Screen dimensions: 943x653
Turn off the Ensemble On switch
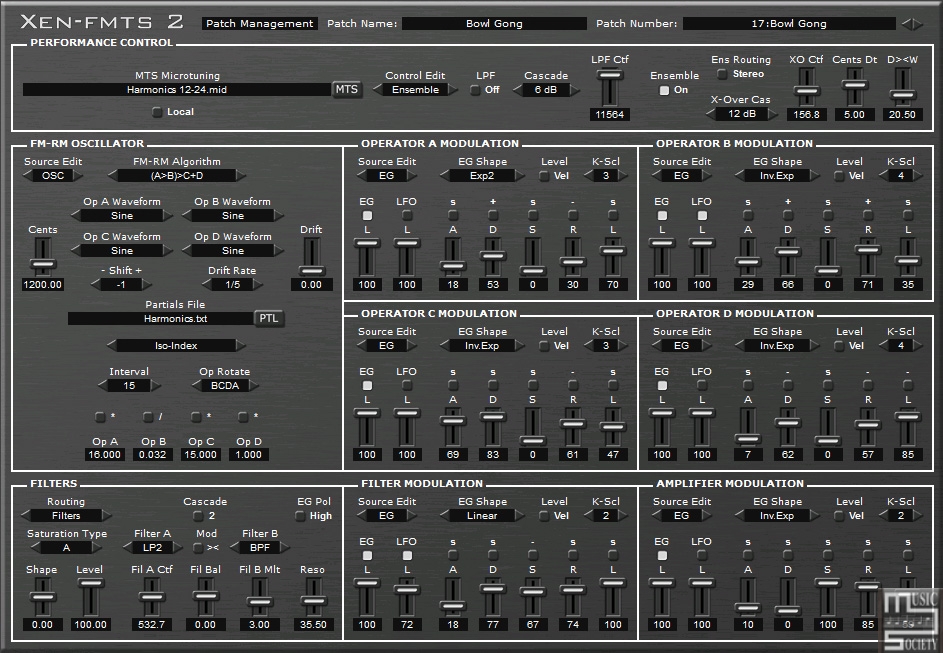point(664,90)
